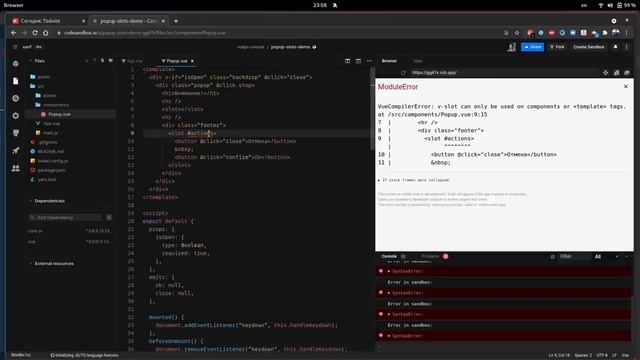The height and width of the screenshot is (360, 640).
Task: Open Configuration gear icon in sidebar
Action: (x=16, y=116)
